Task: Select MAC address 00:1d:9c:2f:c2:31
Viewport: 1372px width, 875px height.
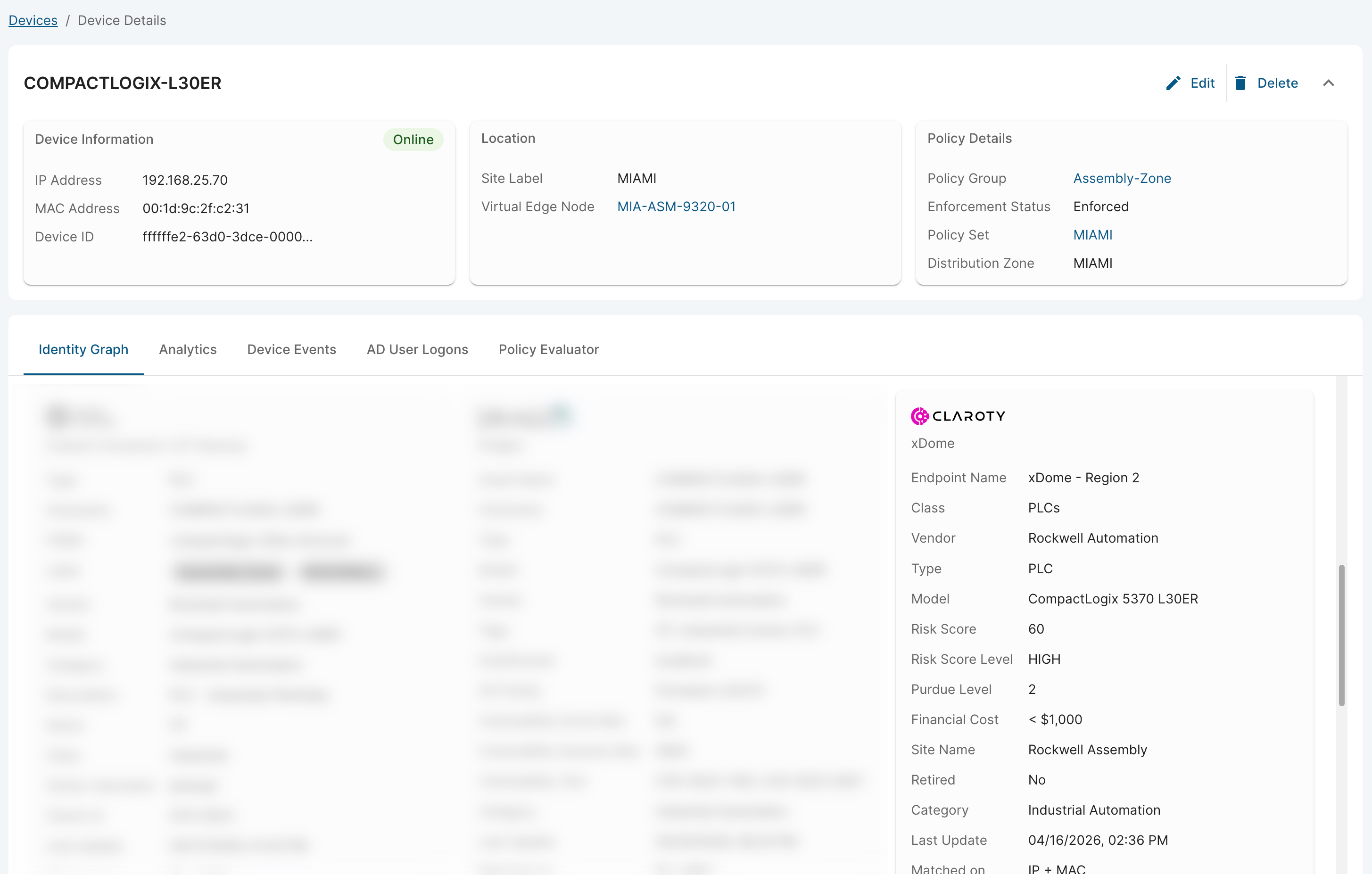Action: tap(196, 208)
